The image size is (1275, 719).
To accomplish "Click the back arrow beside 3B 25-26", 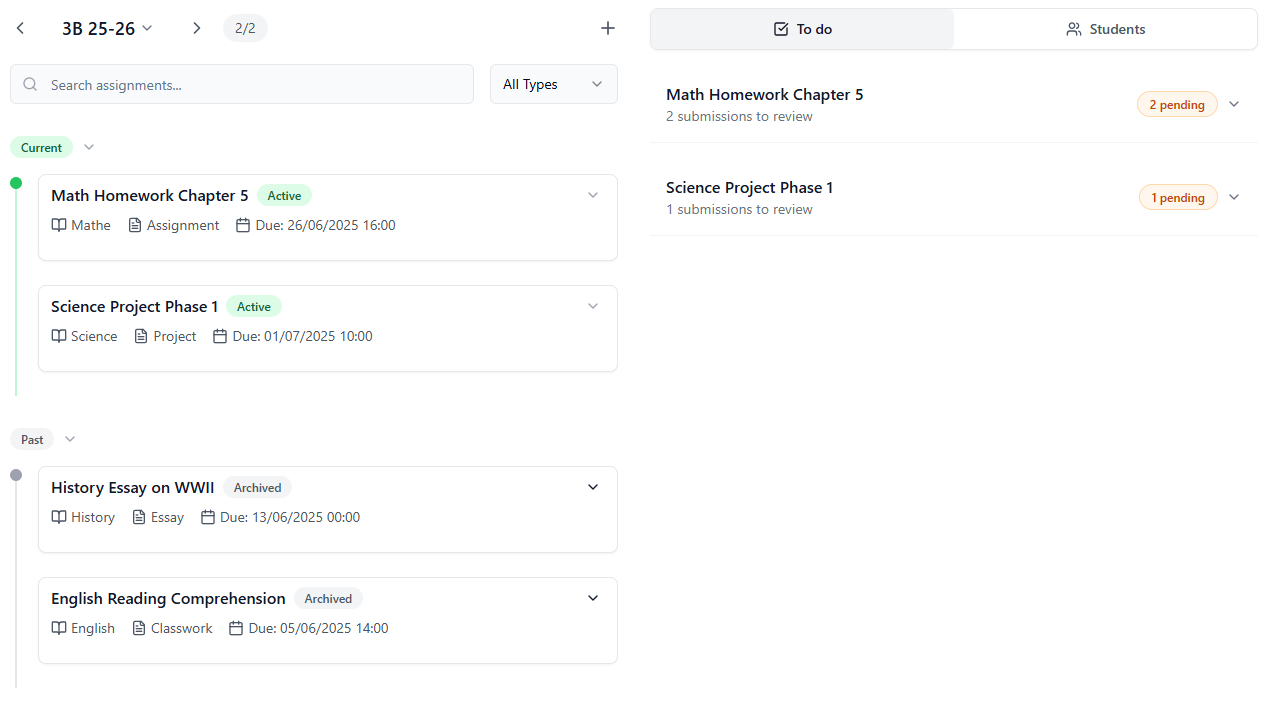I will (20, 28).
